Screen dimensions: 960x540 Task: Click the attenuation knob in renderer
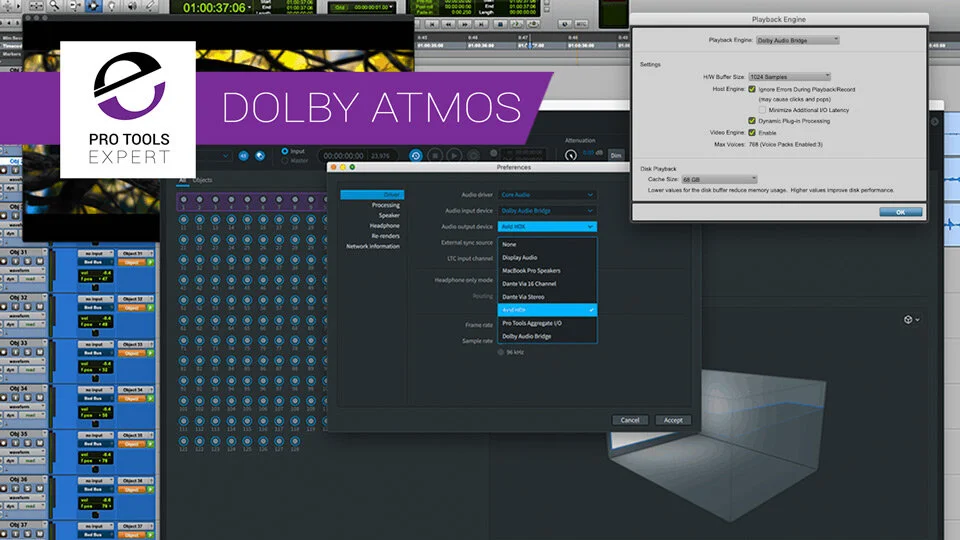click(571, 156)
